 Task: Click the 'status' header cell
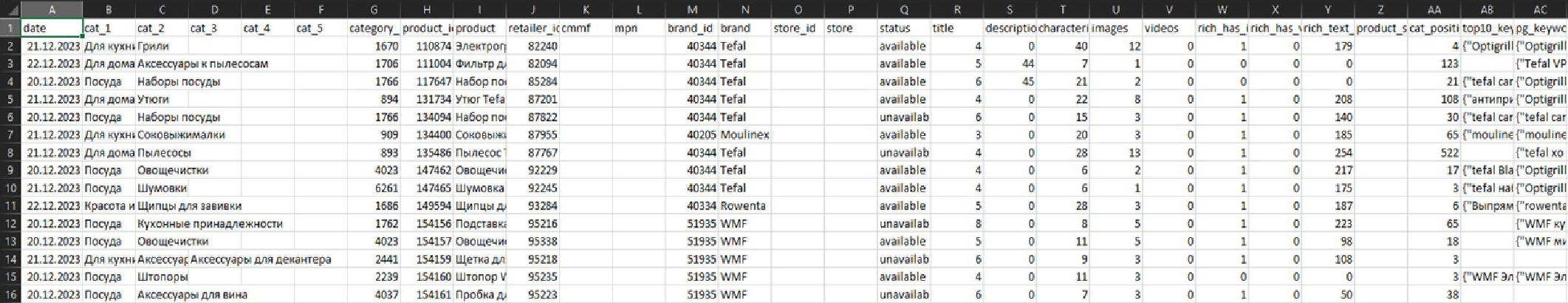904,28
